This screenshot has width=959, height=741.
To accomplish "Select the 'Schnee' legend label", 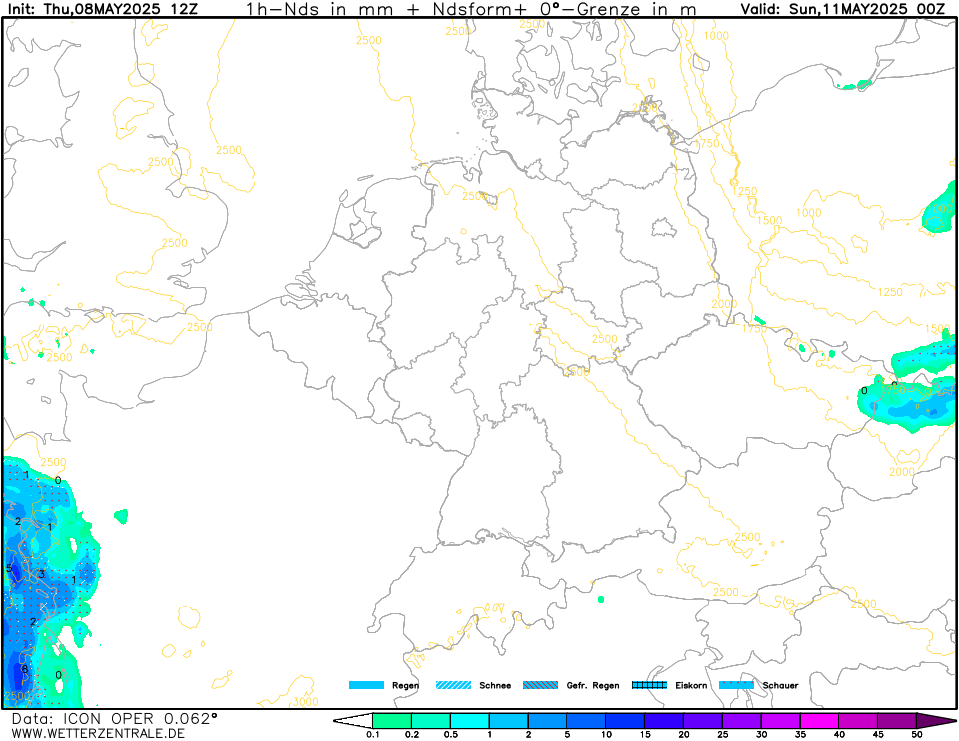I will coord(495,685).
